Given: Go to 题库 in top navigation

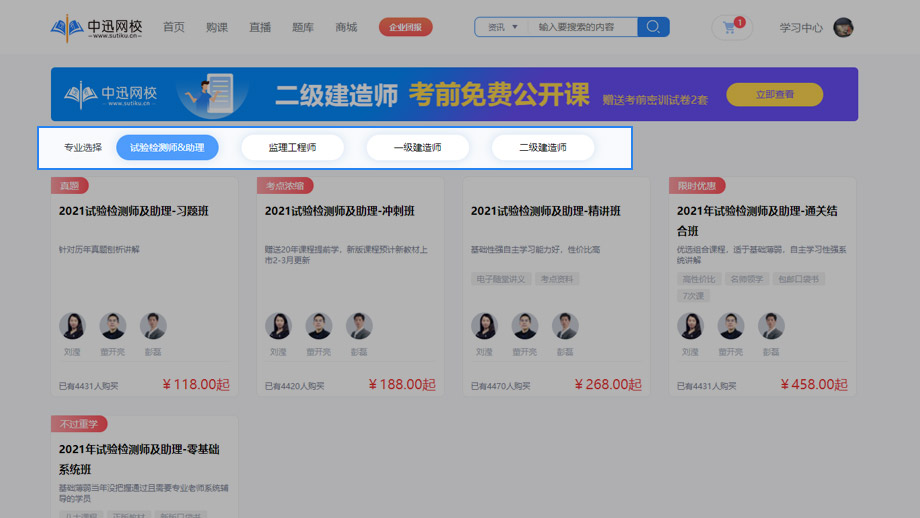Looking at the screenshot, I should click(x=303, y=27).
